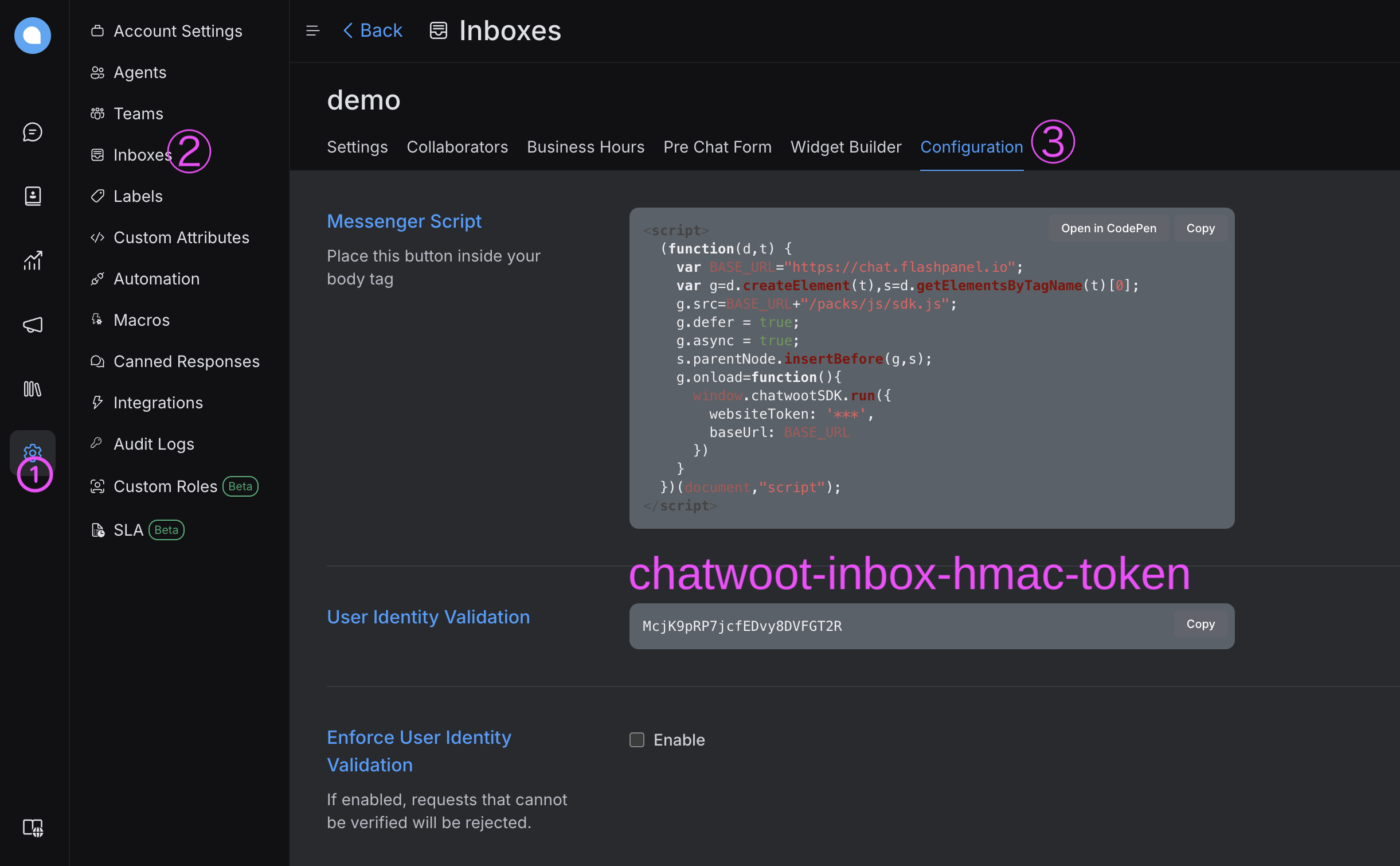
Task: Open the Conversations chat bubble icon
Action: (33, 132)
